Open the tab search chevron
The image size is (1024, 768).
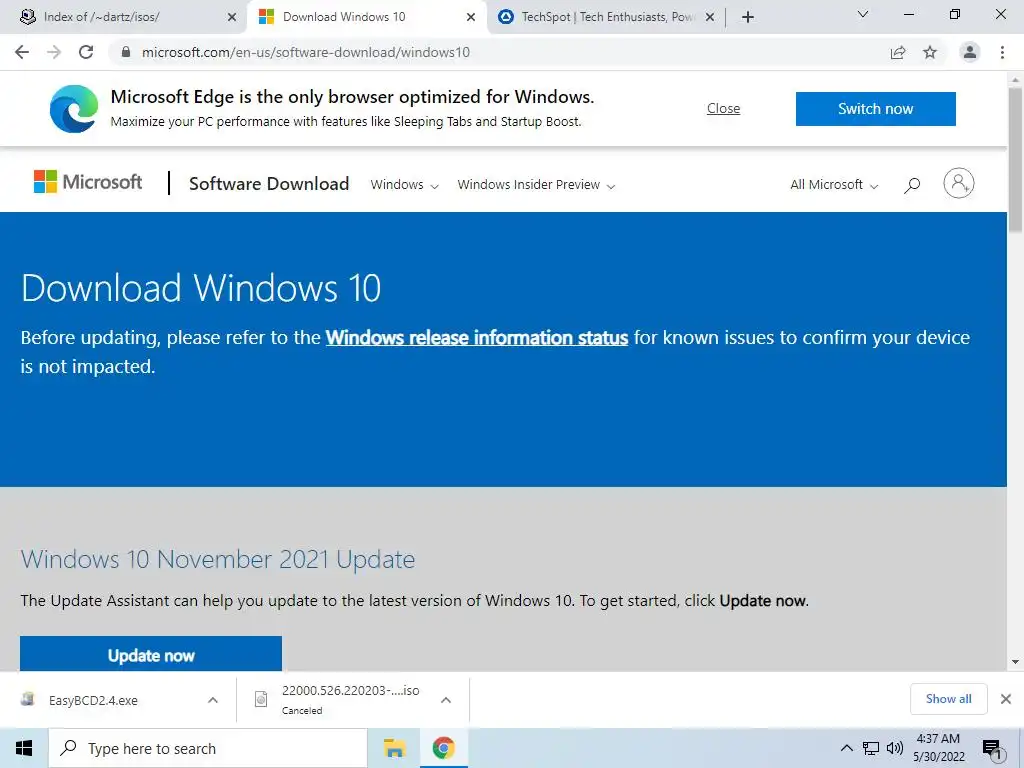(x=863, y=14)
